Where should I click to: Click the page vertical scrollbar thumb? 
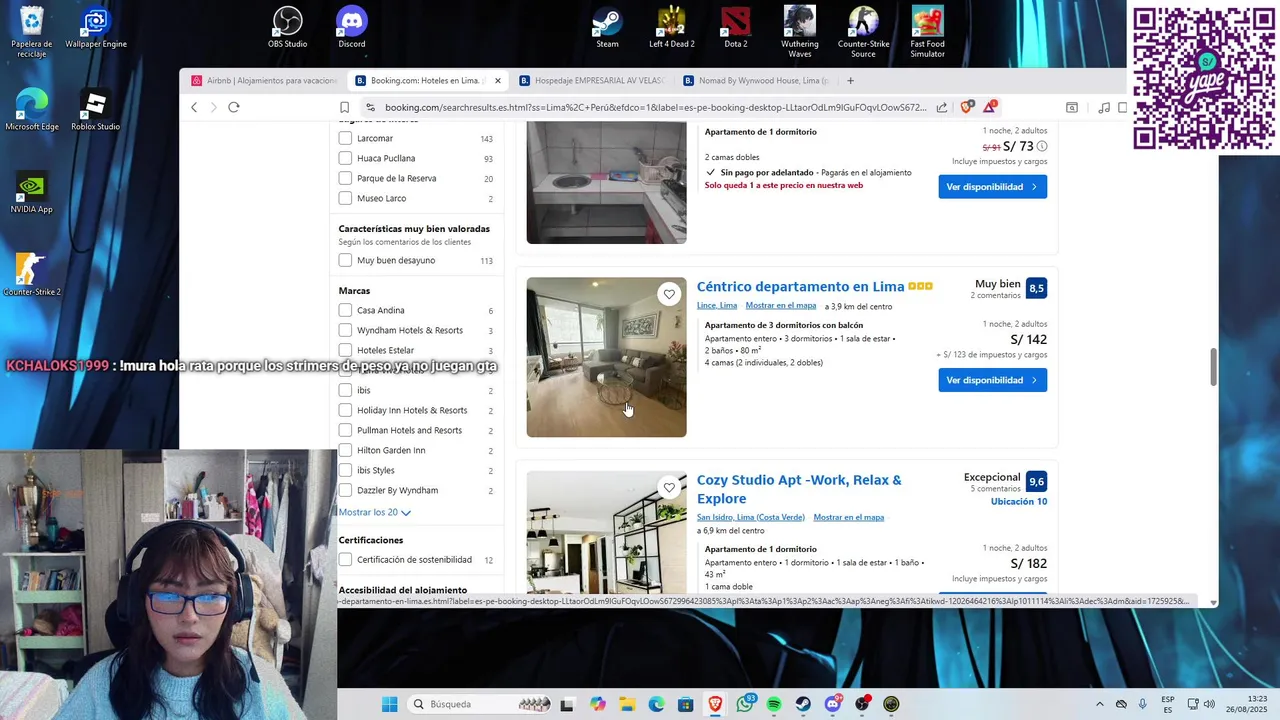(1214, 367)
